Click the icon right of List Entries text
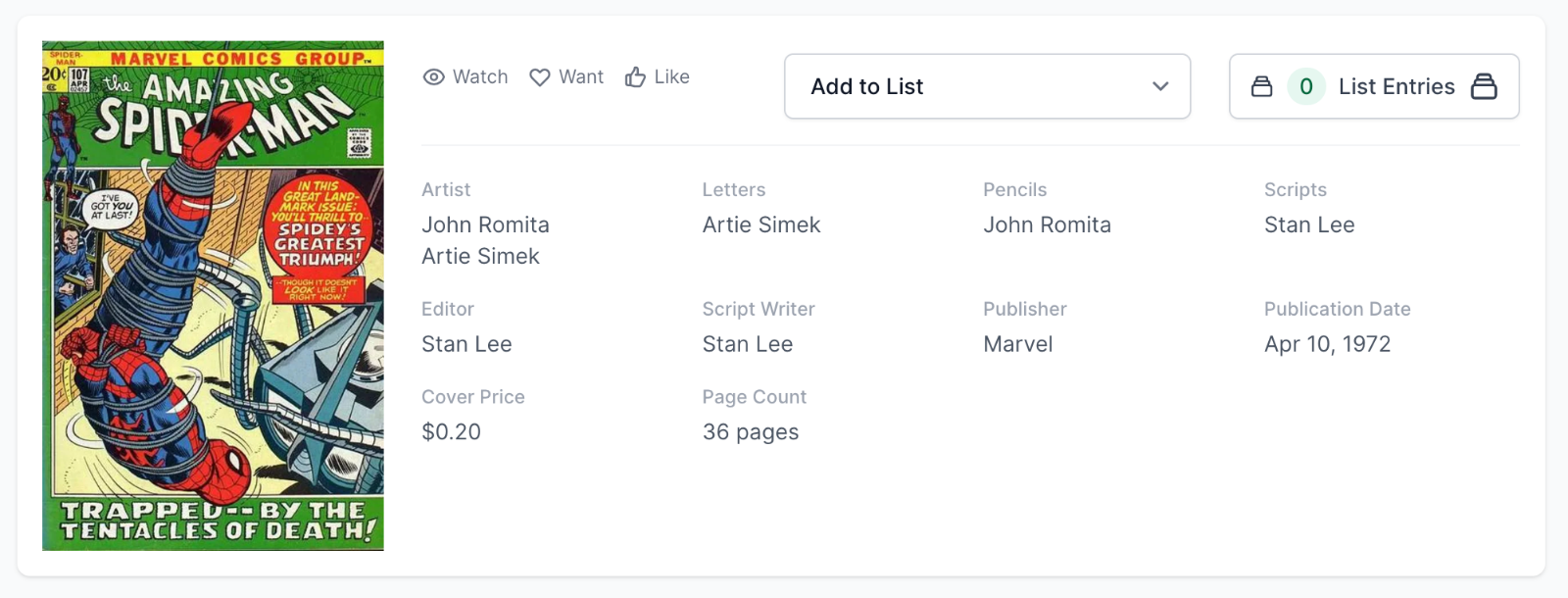 click(1484, 87)
